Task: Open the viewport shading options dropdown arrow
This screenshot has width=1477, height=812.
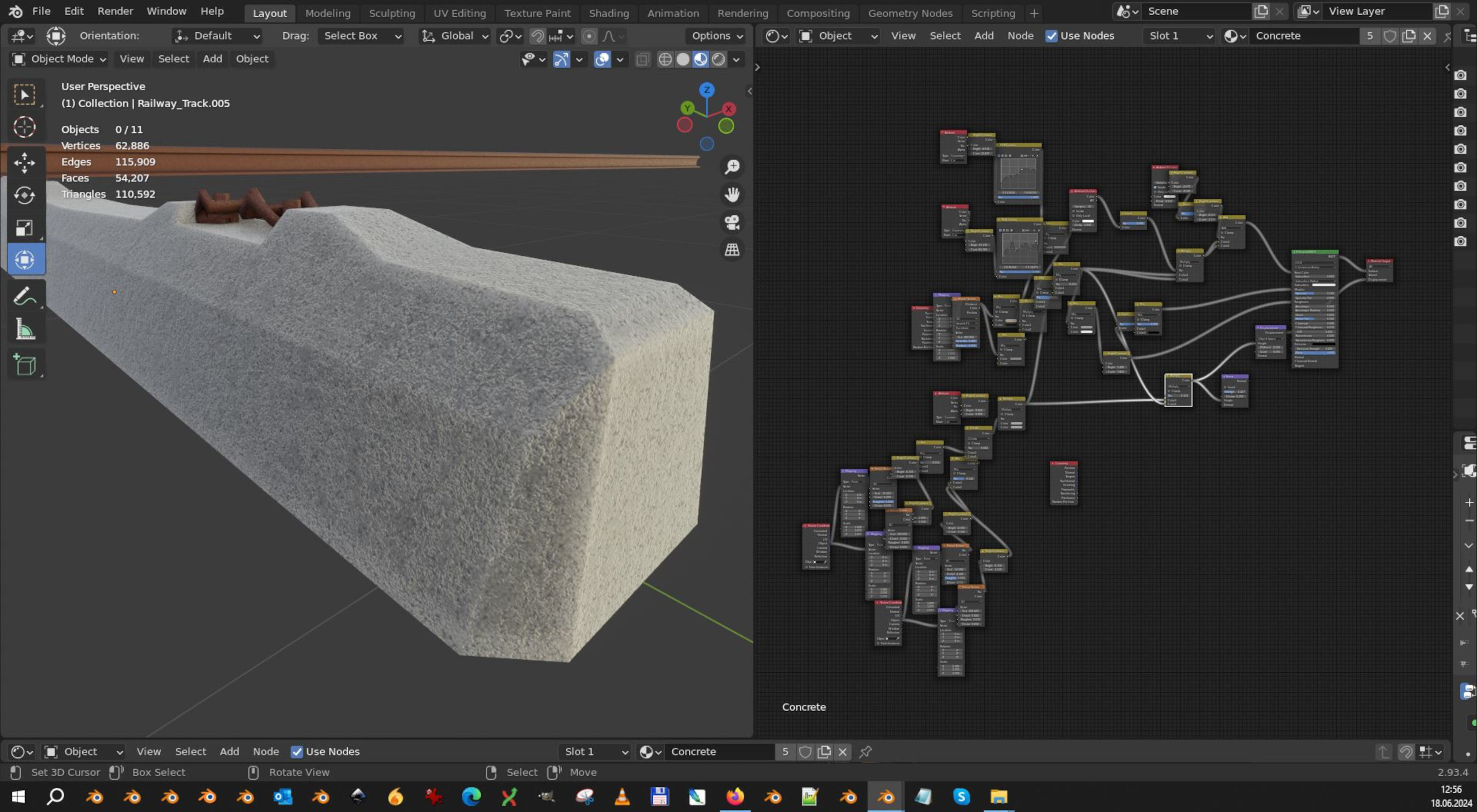Action: 737,59
